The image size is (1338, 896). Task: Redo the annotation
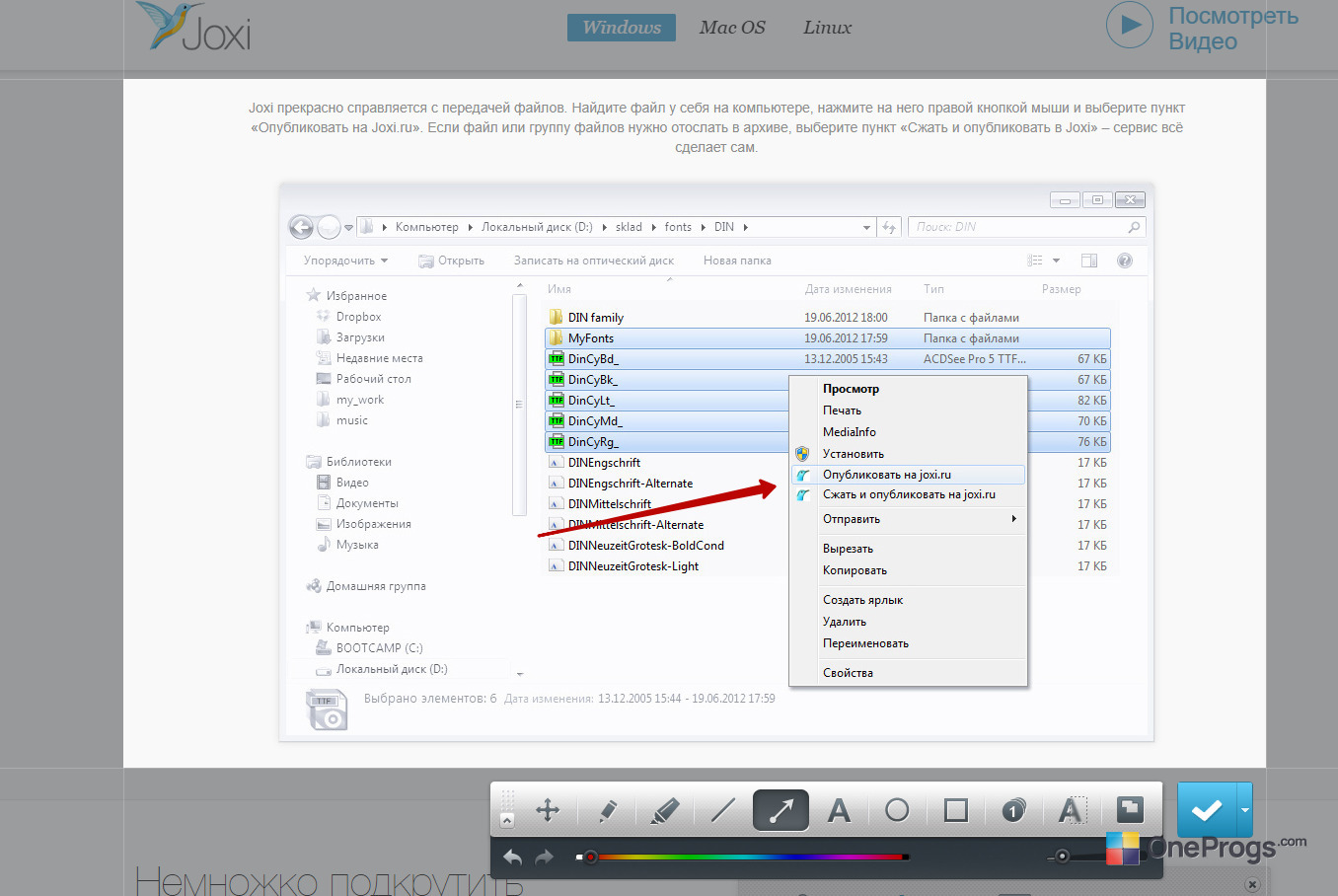point(544,858)
